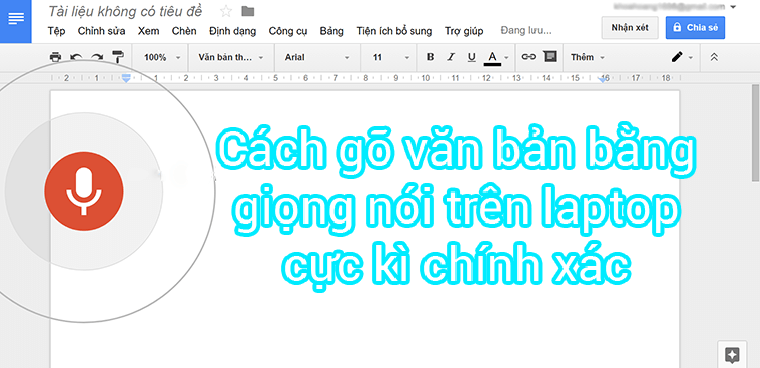Expand the Thêm toolbar menu
Viewport: 760px width, 368px height.
pos(587,57)
